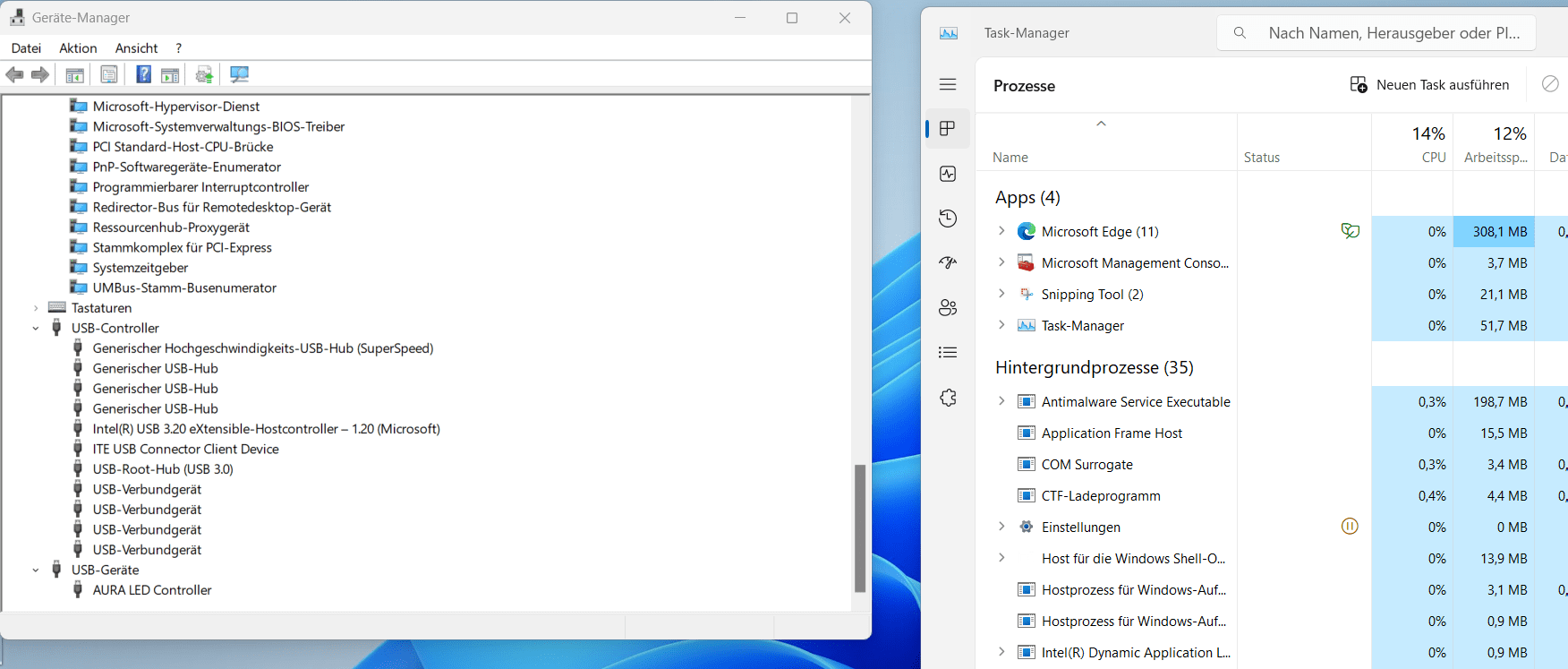Select ITE USB Connector Client Device
The image size is (1568, 669).
tap(185, 450)
